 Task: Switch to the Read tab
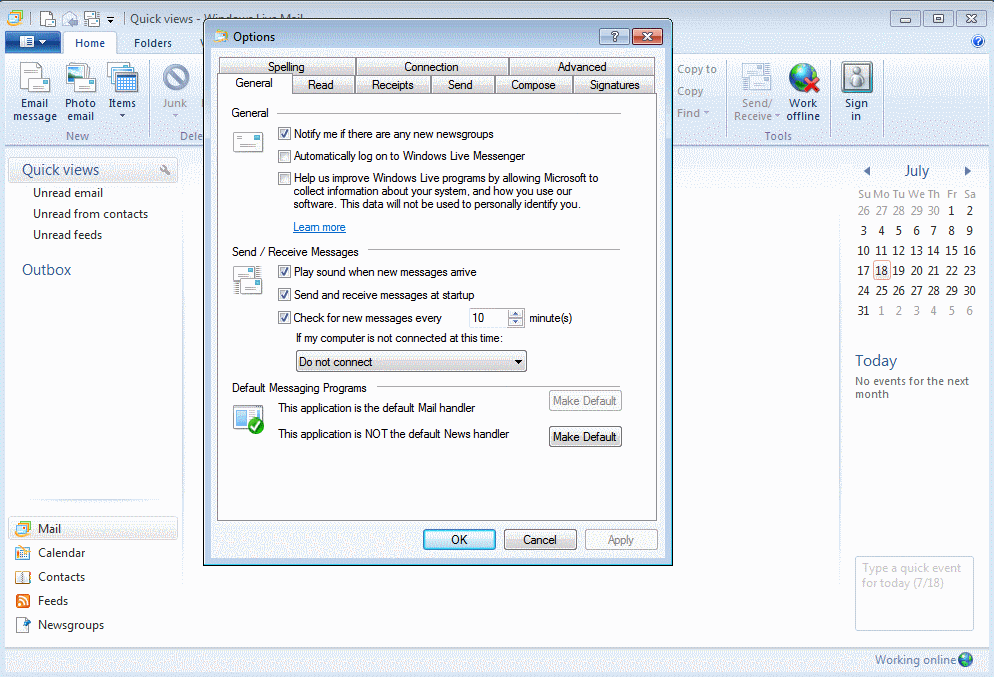[x=321, y=85]
